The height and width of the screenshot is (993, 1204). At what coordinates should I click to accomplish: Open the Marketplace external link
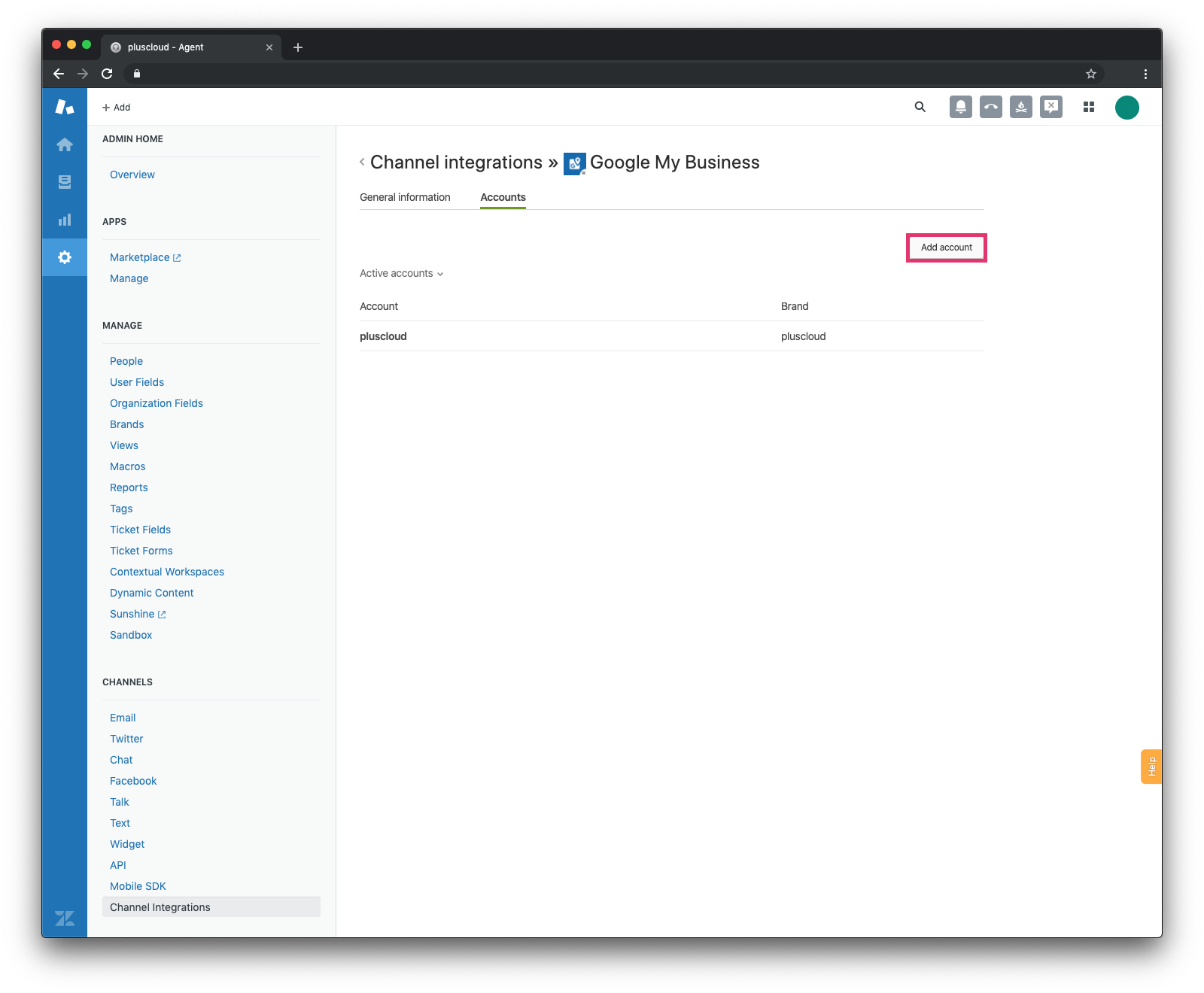click(145, 257)
